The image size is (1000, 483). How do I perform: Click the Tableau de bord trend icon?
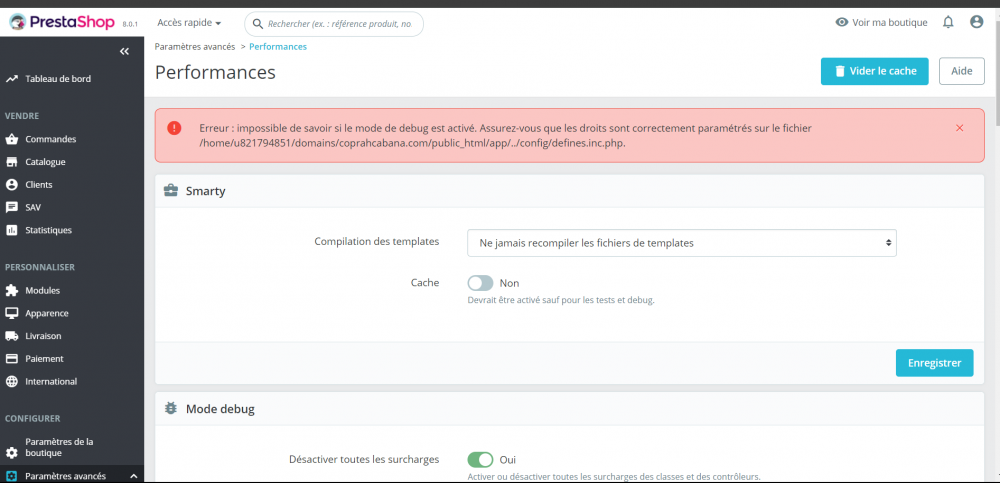pos(11,79)
